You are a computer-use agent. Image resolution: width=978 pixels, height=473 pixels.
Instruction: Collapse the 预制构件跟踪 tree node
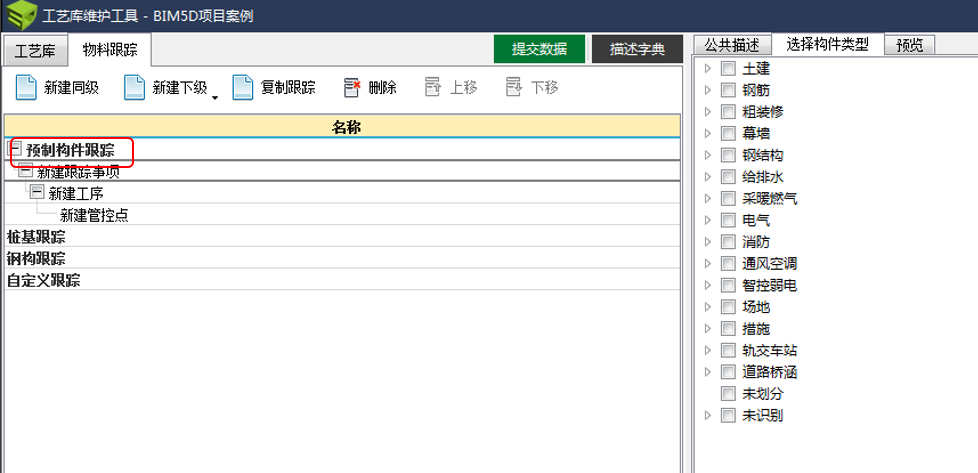point(15,149)
